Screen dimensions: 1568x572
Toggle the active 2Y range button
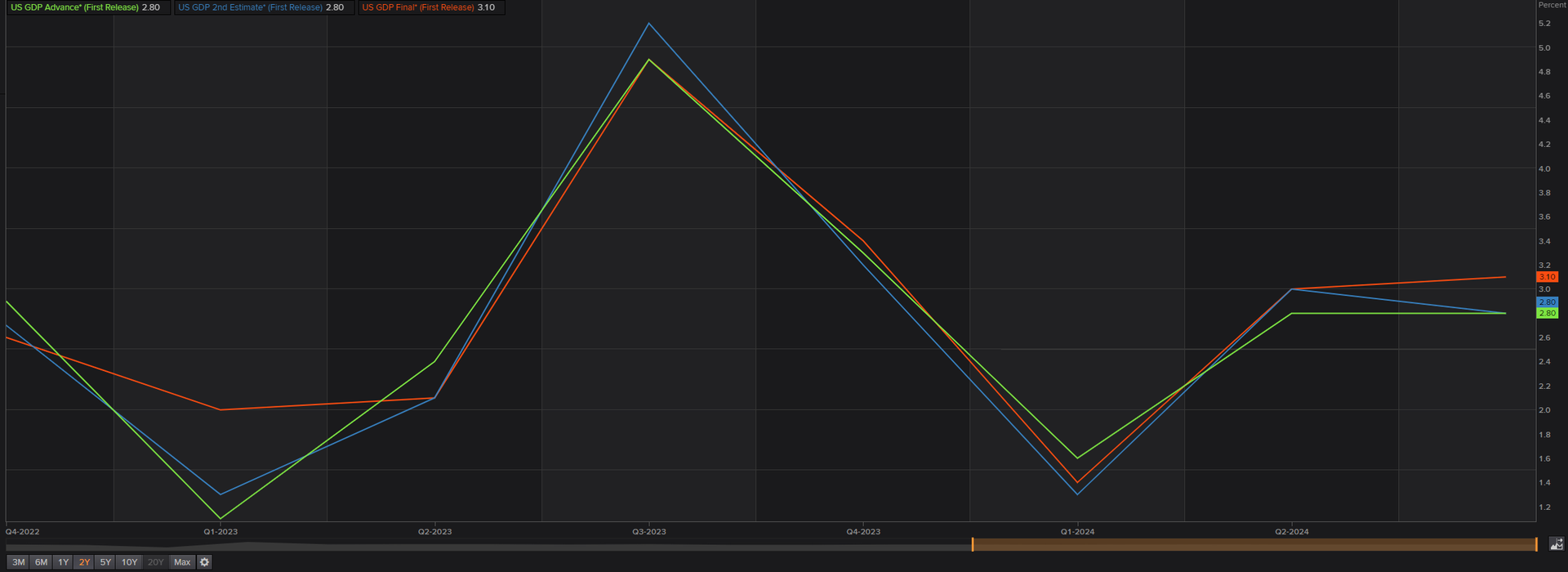click(84, 562)
